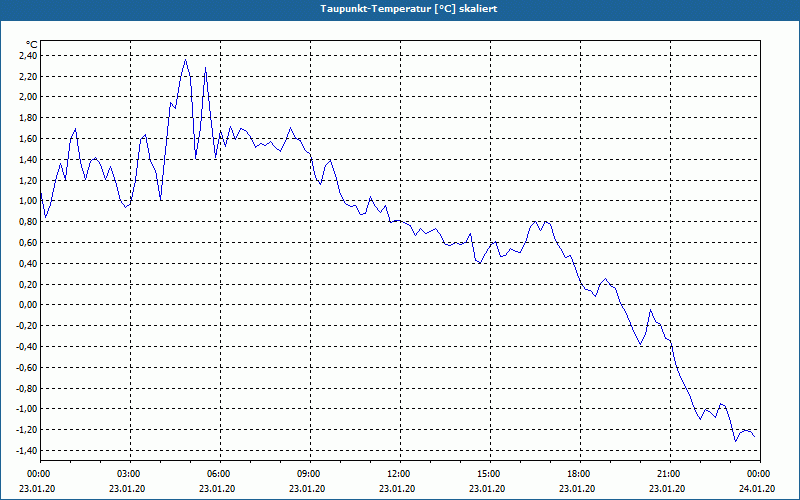
Task: Click the 1,20 y-axis label
Action: pos(29,181)
